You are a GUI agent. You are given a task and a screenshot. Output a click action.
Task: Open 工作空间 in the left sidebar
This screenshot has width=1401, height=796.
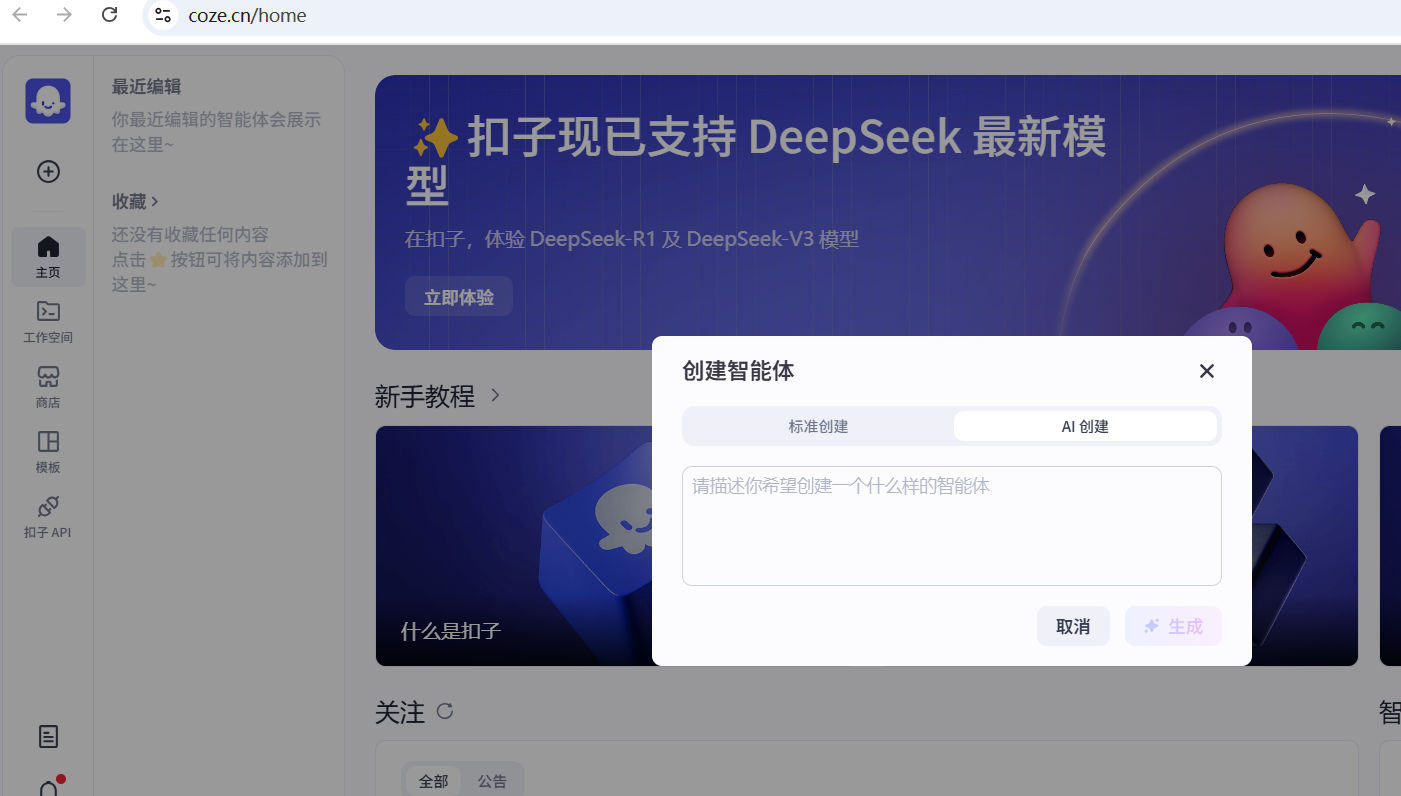[x=48, y=322]
